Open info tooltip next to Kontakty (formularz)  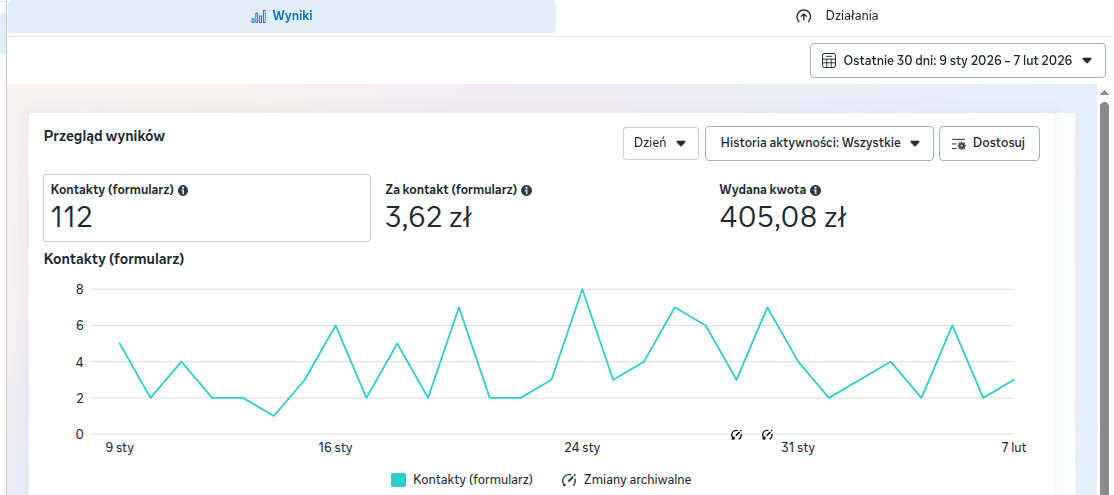(x=183, y=190)
